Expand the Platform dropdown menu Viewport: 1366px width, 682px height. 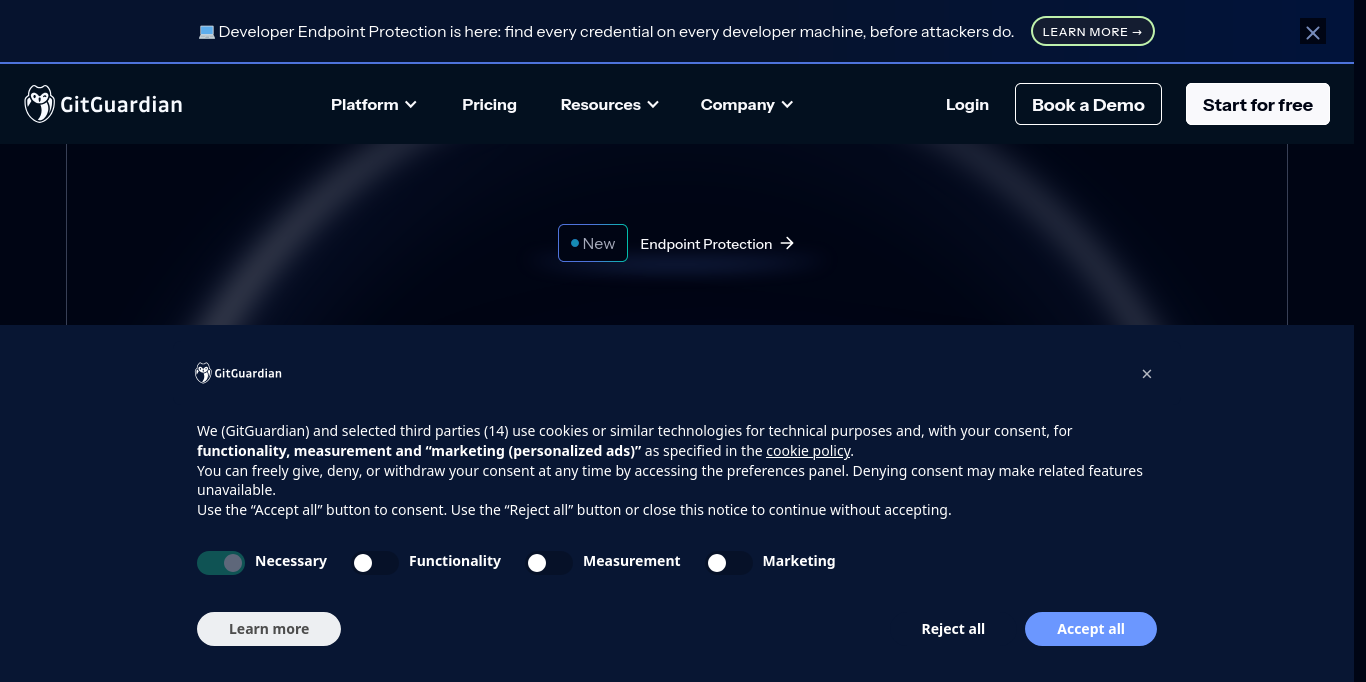tap(374, 104)
